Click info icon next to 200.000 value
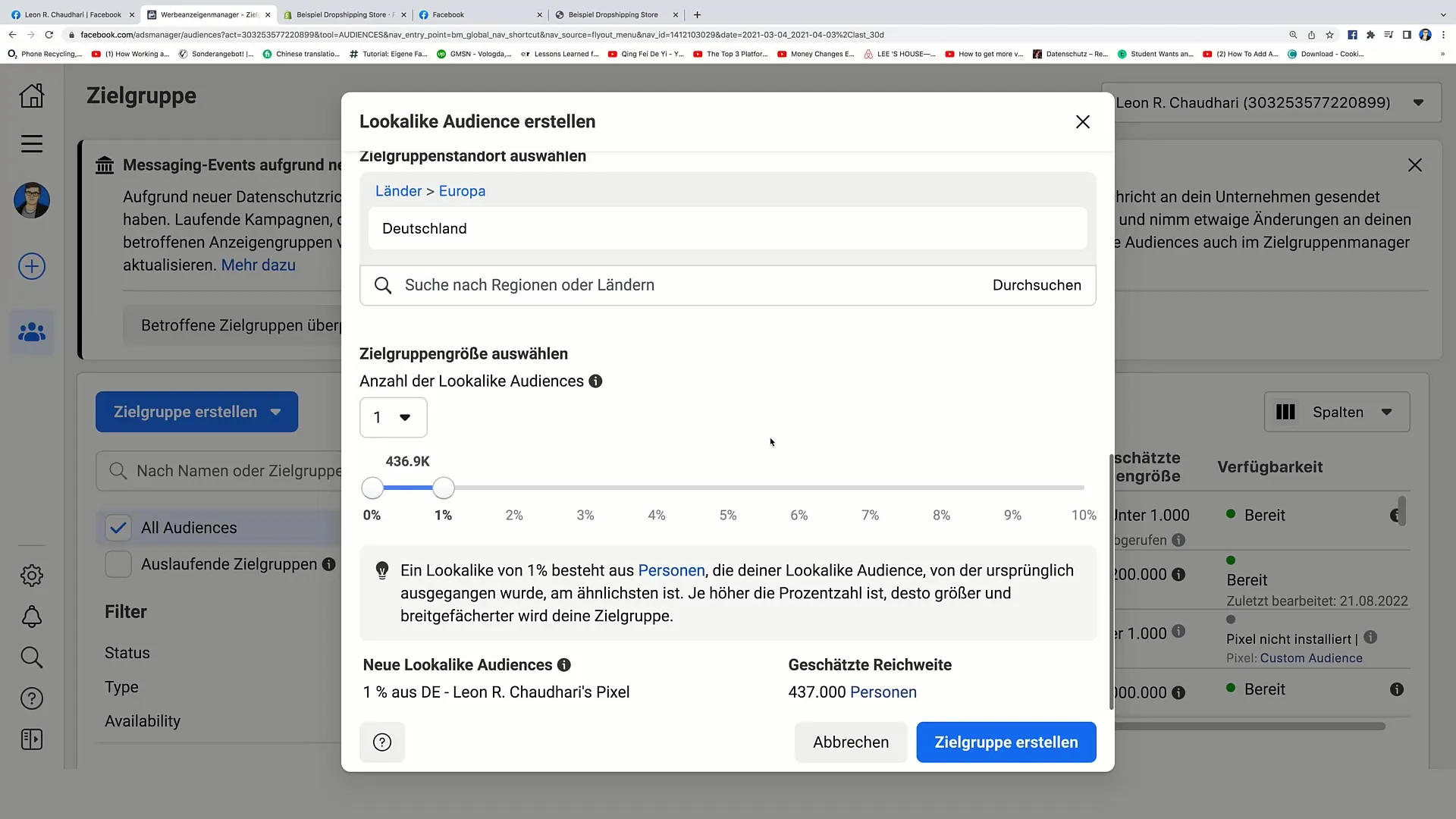The height and width of the screenshot is (819, 1456). 1178,575
